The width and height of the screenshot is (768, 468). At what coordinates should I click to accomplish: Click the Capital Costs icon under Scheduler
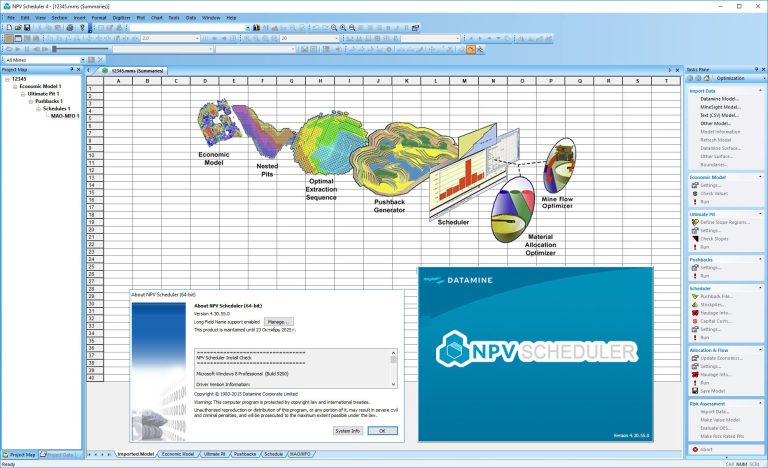point(695,321)
